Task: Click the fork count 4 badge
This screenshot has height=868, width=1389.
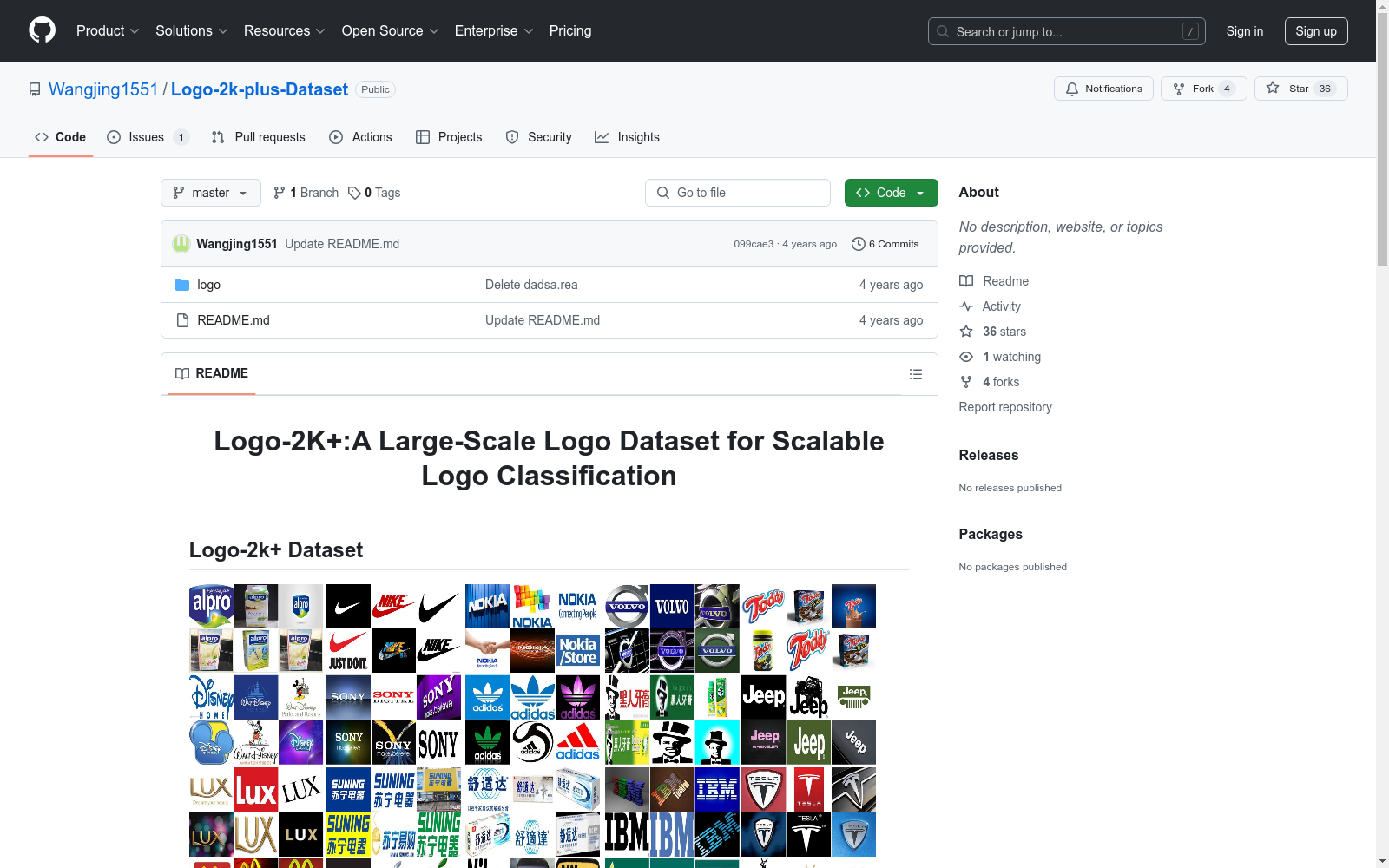Action: pyautogui.click(x=1227, y=89)
